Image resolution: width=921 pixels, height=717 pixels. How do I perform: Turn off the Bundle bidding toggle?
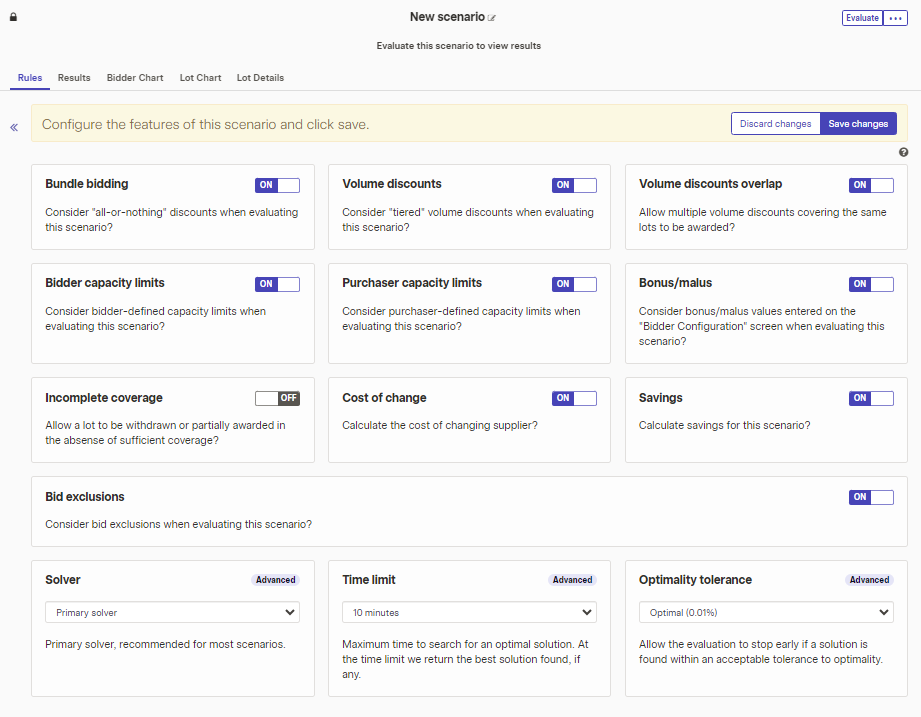(x=277, y=185)
